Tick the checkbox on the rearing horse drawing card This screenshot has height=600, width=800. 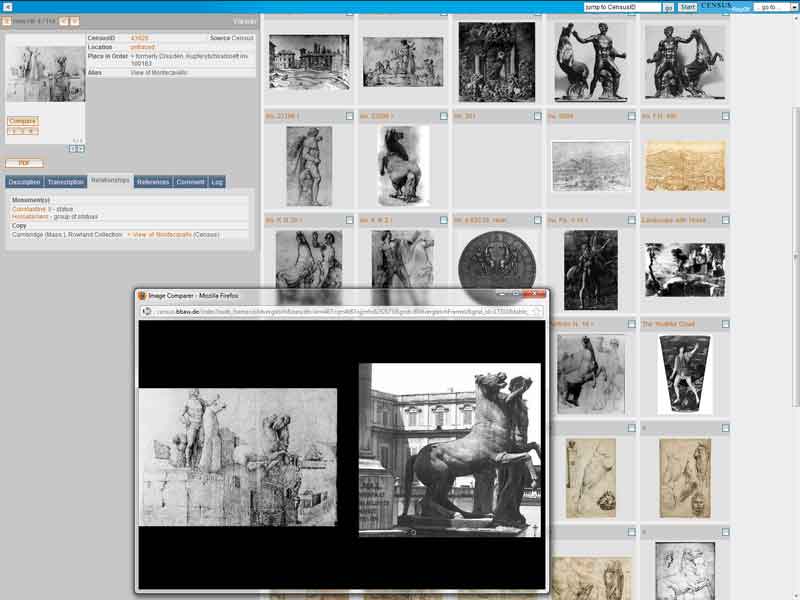click(x=443, y=116)
